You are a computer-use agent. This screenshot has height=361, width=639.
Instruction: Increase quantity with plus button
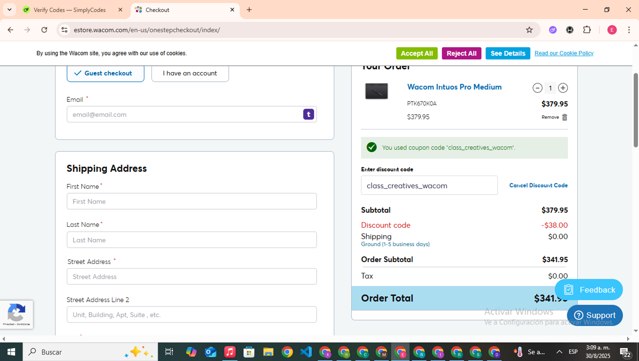pos(563,88)
